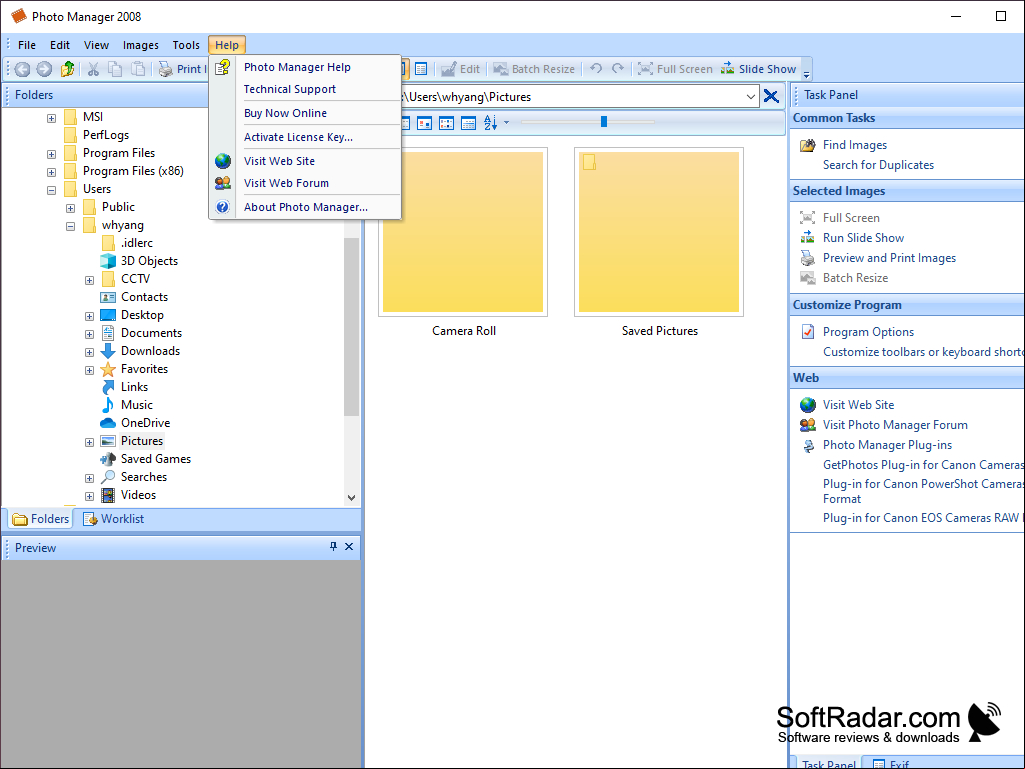Collapse the Users folder node
The image size is (1025, 769).
51,190
